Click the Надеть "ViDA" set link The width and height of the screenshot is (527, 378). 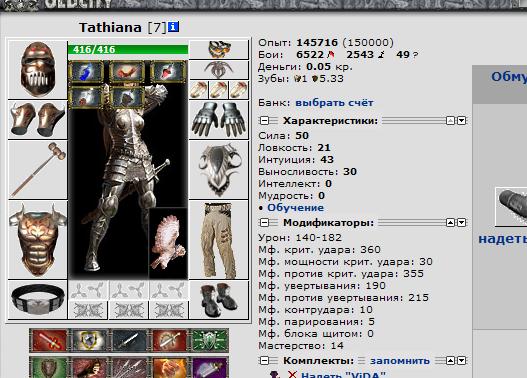[x=343, y=375]
